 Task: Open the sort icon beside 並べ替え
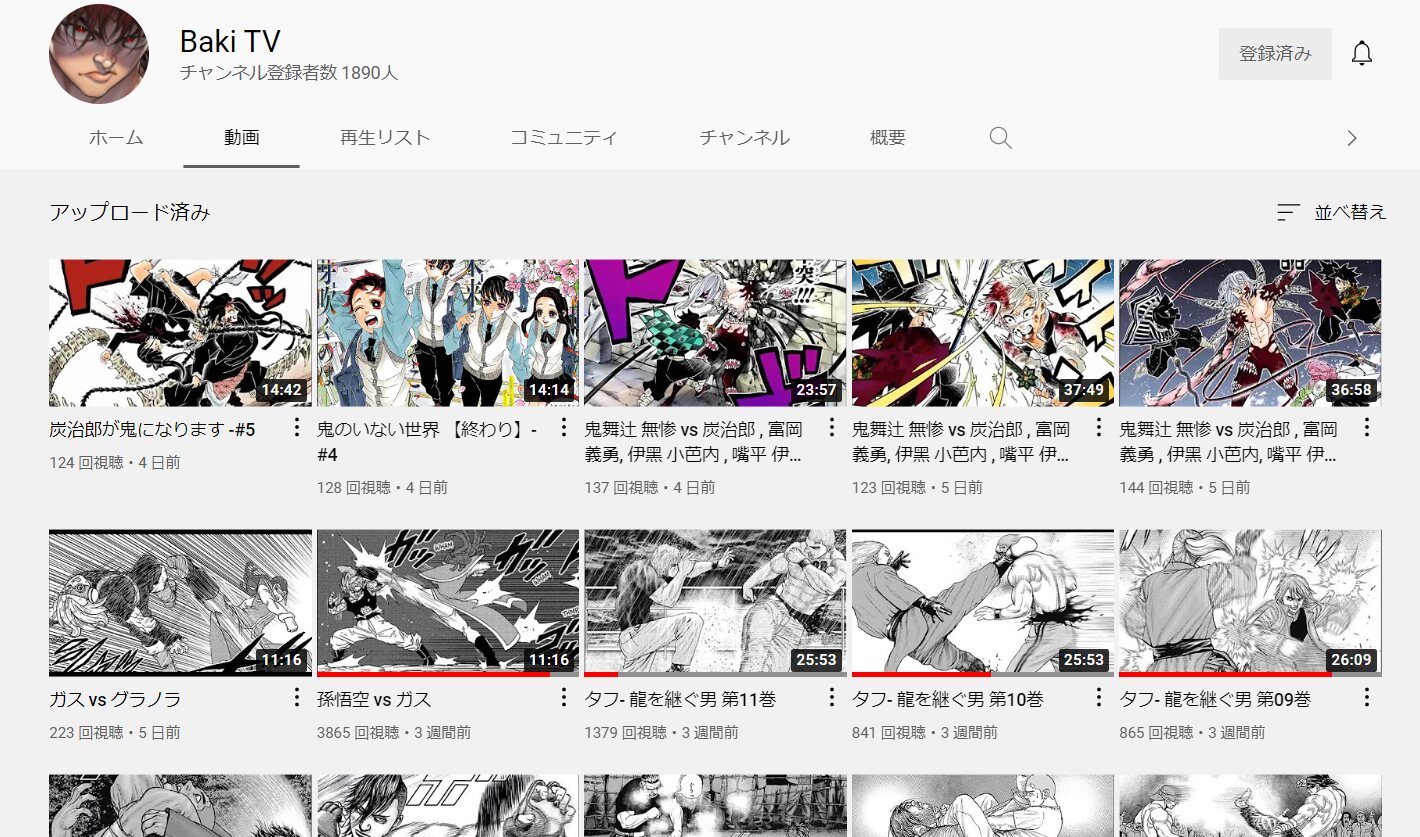(1288, 212)
